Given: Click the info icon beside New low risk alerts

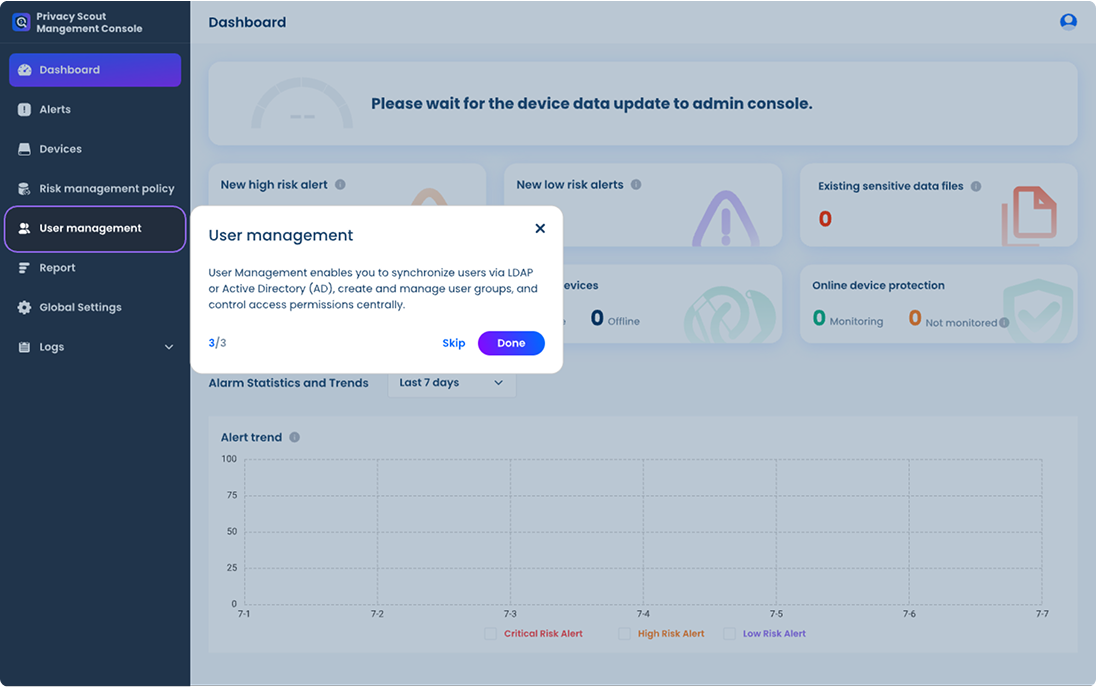Looking at the screenshot, I should (636, 185).
